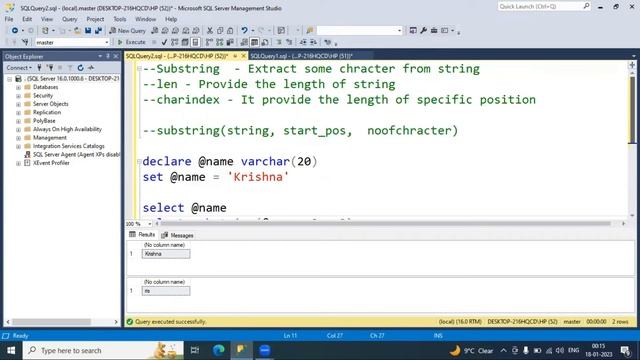Click the New Project icon

pos(45,31)
